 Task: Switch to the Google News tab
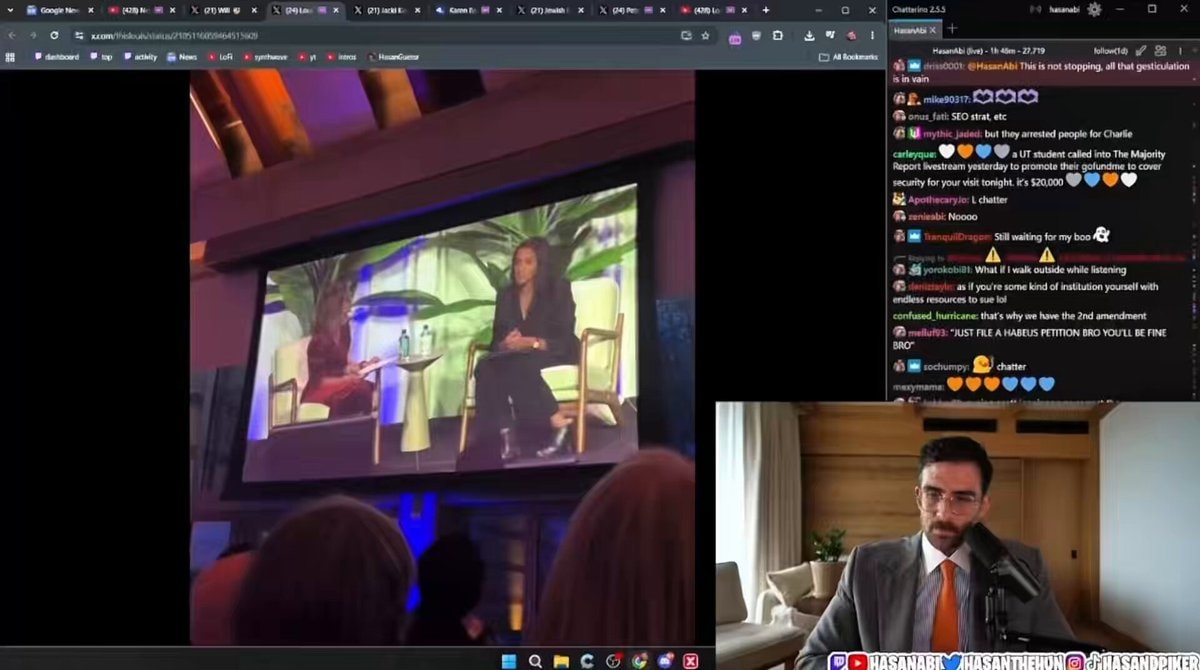[x=58, y=10]
